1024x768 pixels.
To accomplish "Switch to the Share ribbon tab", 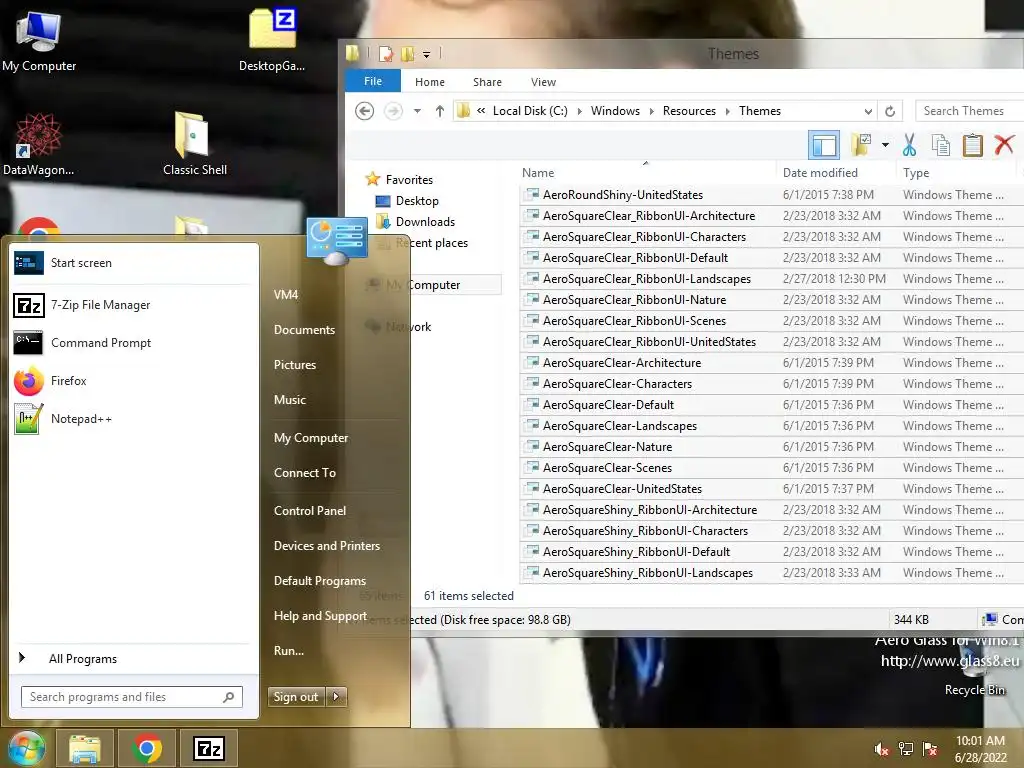I will pos(487,82).
